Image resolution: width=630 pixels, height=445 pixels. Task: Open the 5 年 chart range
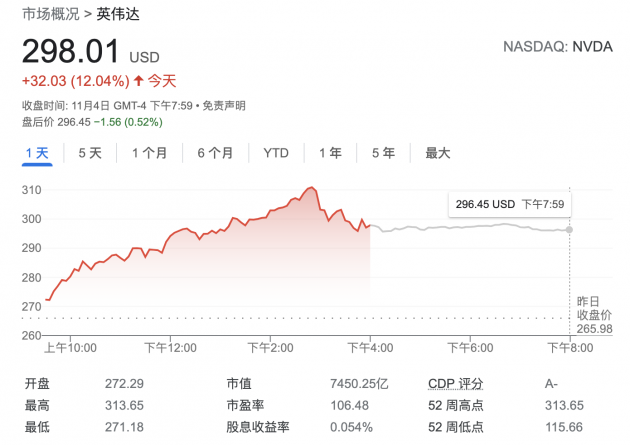(x=383, y=153)
